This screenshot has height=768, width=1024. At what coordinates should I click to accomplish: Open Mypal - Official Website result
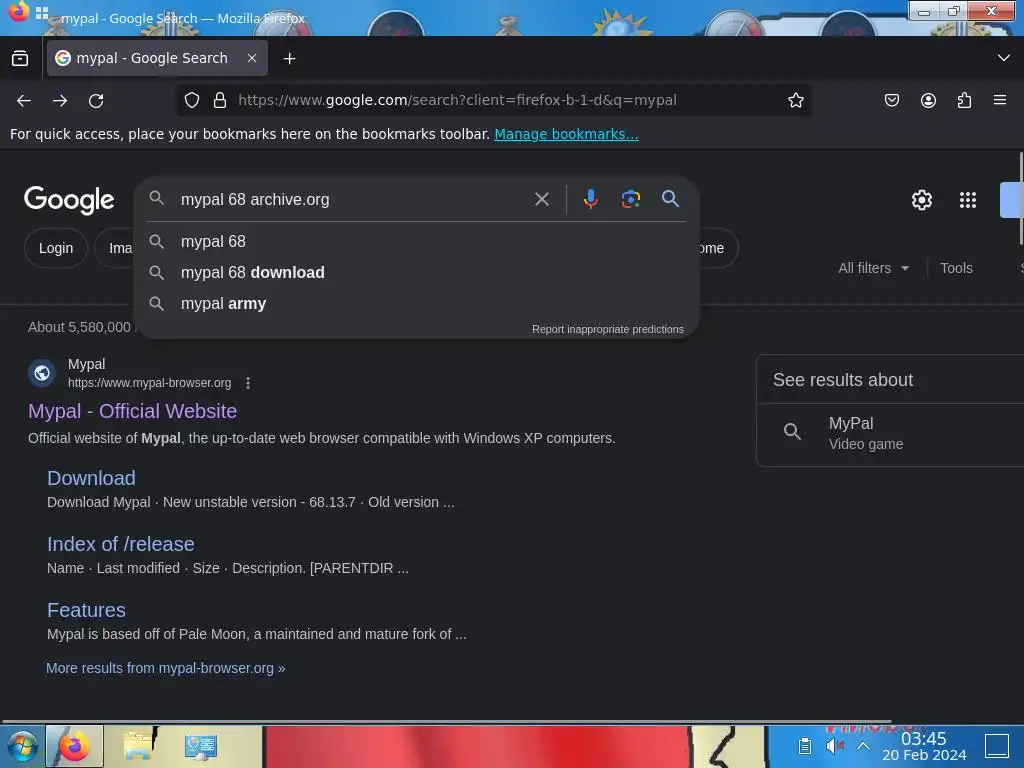133,411
